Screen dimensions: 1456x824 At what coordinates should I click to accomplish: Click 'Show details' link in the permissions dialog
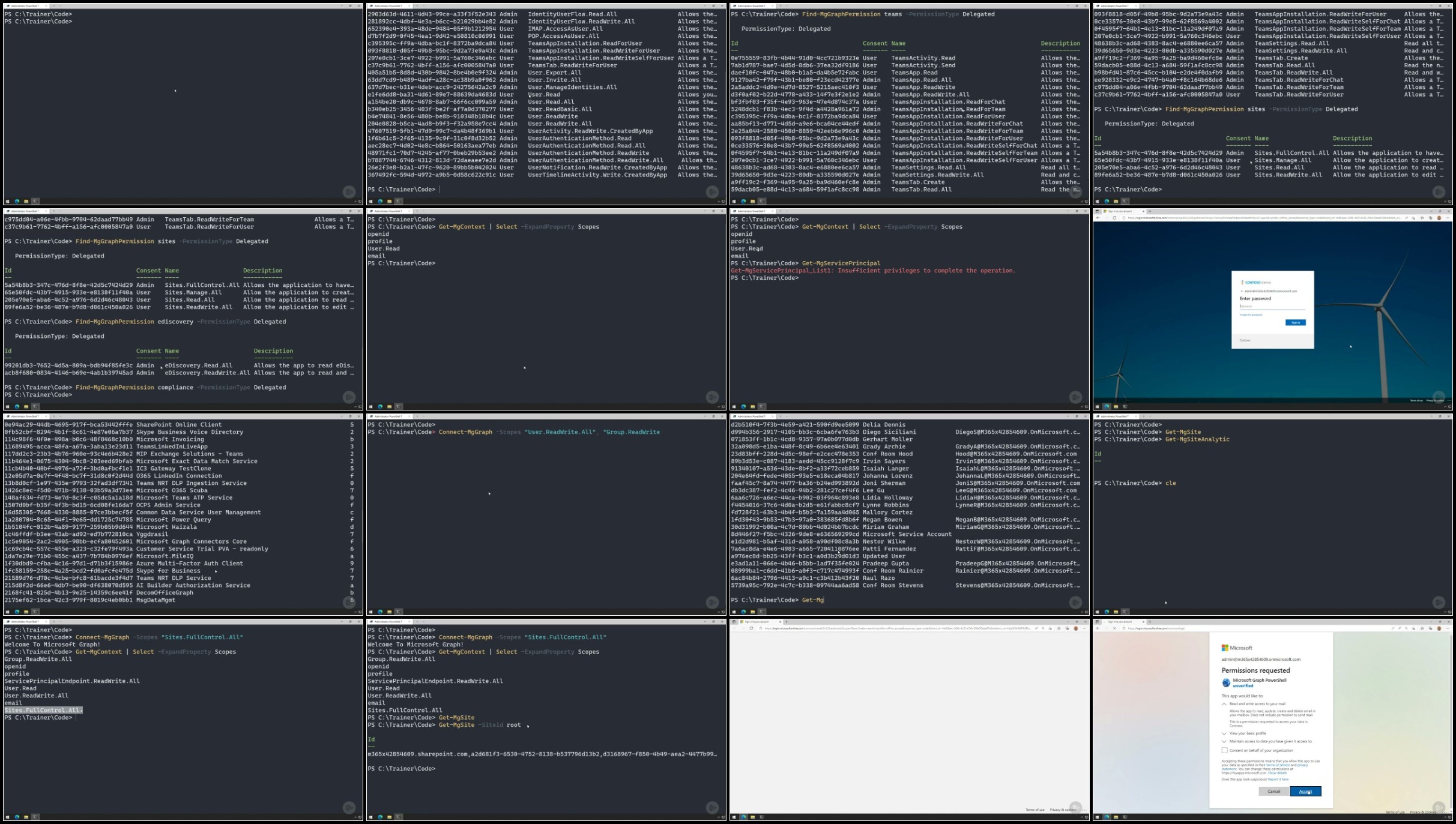click(1277, 773)
